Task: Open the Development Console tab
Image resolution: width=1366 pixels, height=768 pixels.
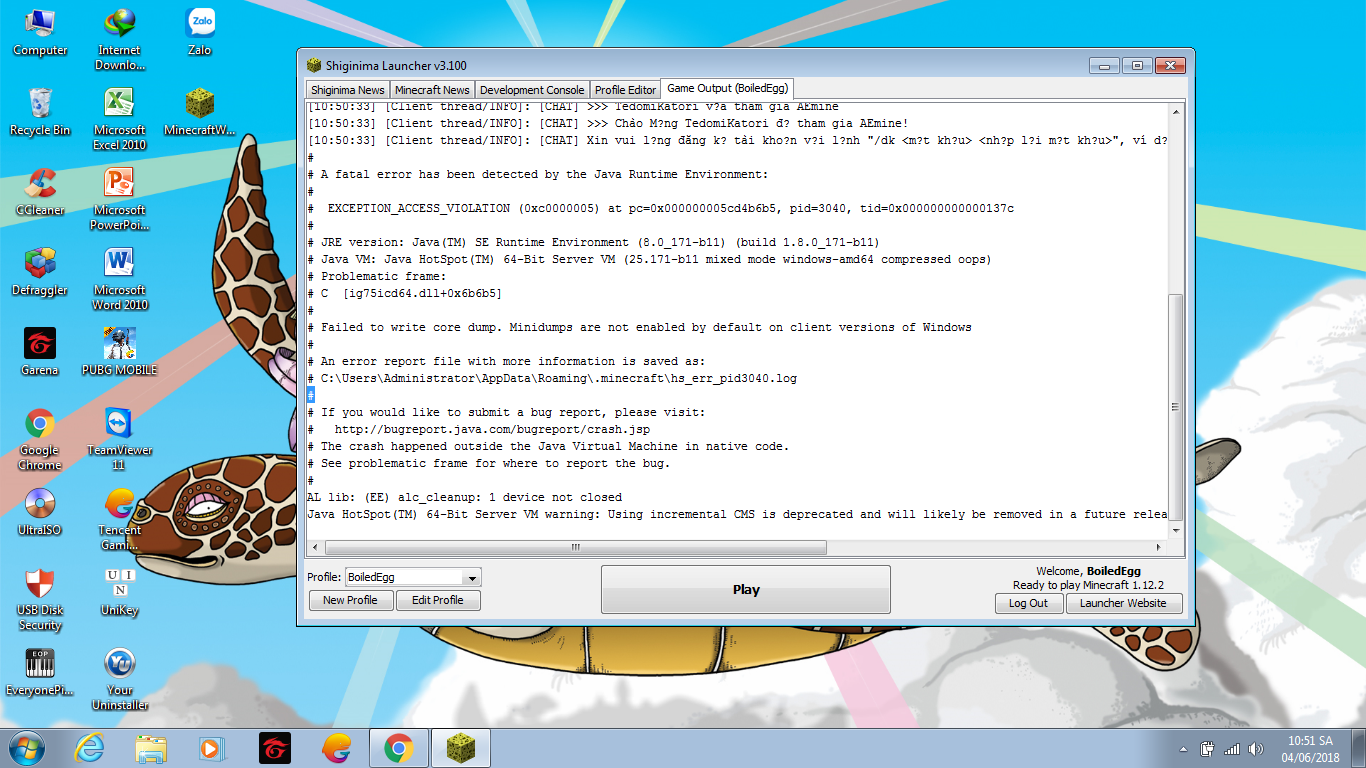Action: point(532,90)
